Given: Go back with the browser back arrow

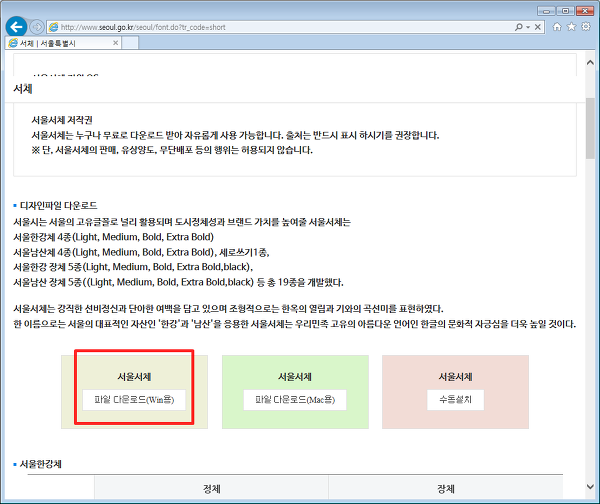Looking at the screenshot, I should tap(16, 27).
